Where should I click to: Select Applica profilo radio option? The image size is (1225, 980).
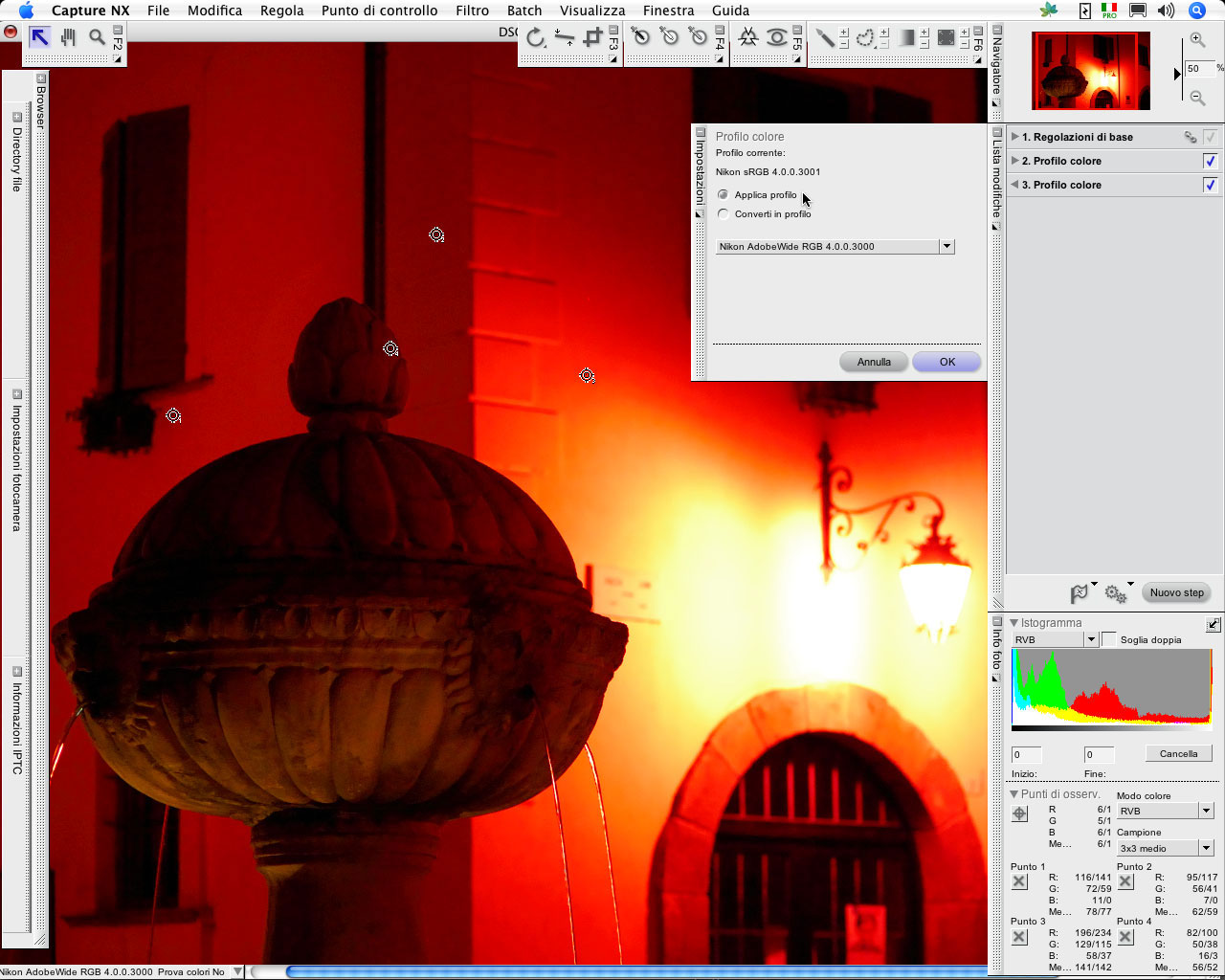pos(723,194)
